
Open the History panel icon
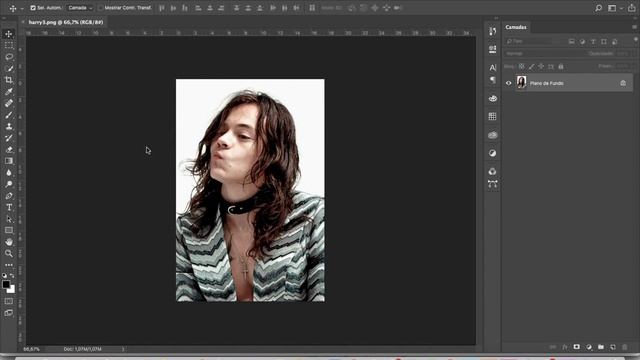pyautogui.click(x=493, y=31)
